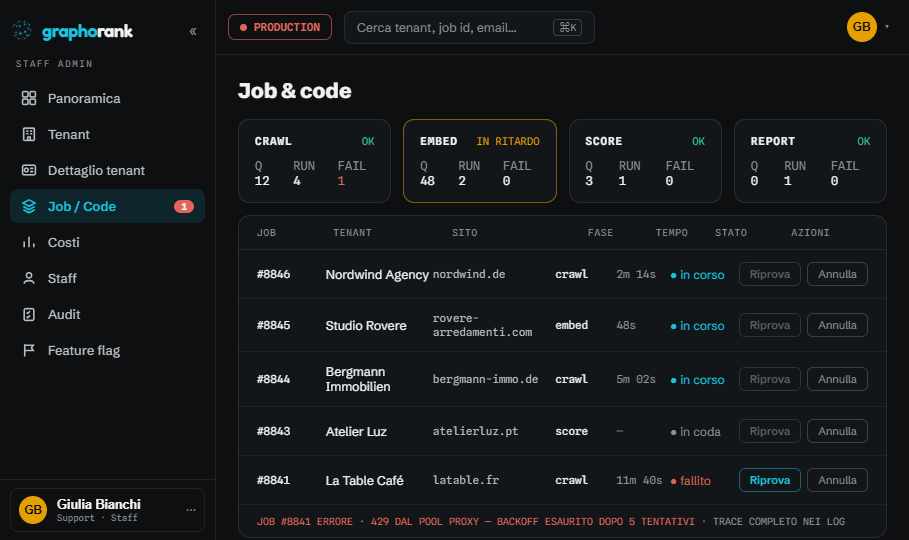Click job id #8841
The width and height of the screenshot is (909, 540).
pos(274,480)
